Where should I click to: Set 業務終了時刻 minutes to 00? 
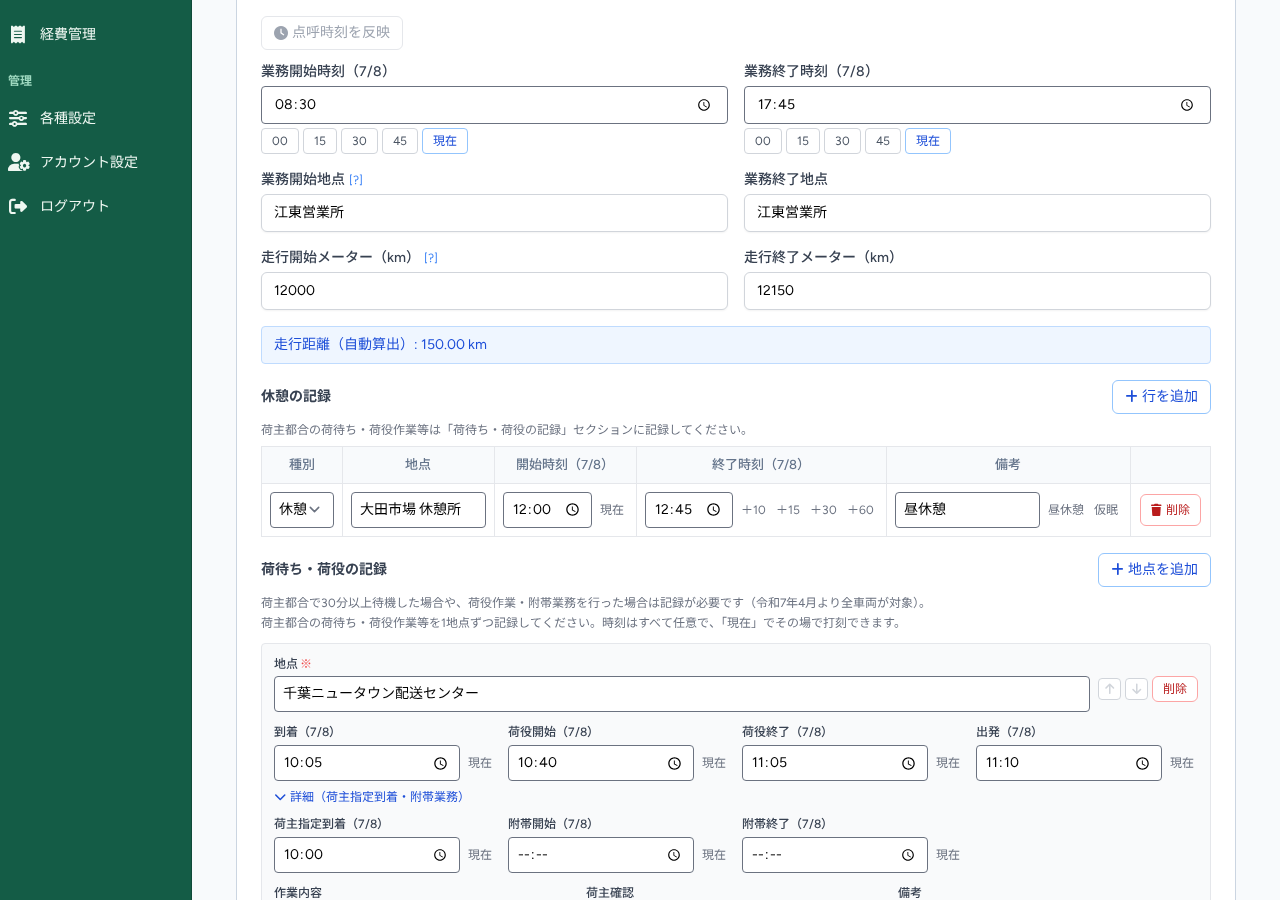(x=763, y=141)
